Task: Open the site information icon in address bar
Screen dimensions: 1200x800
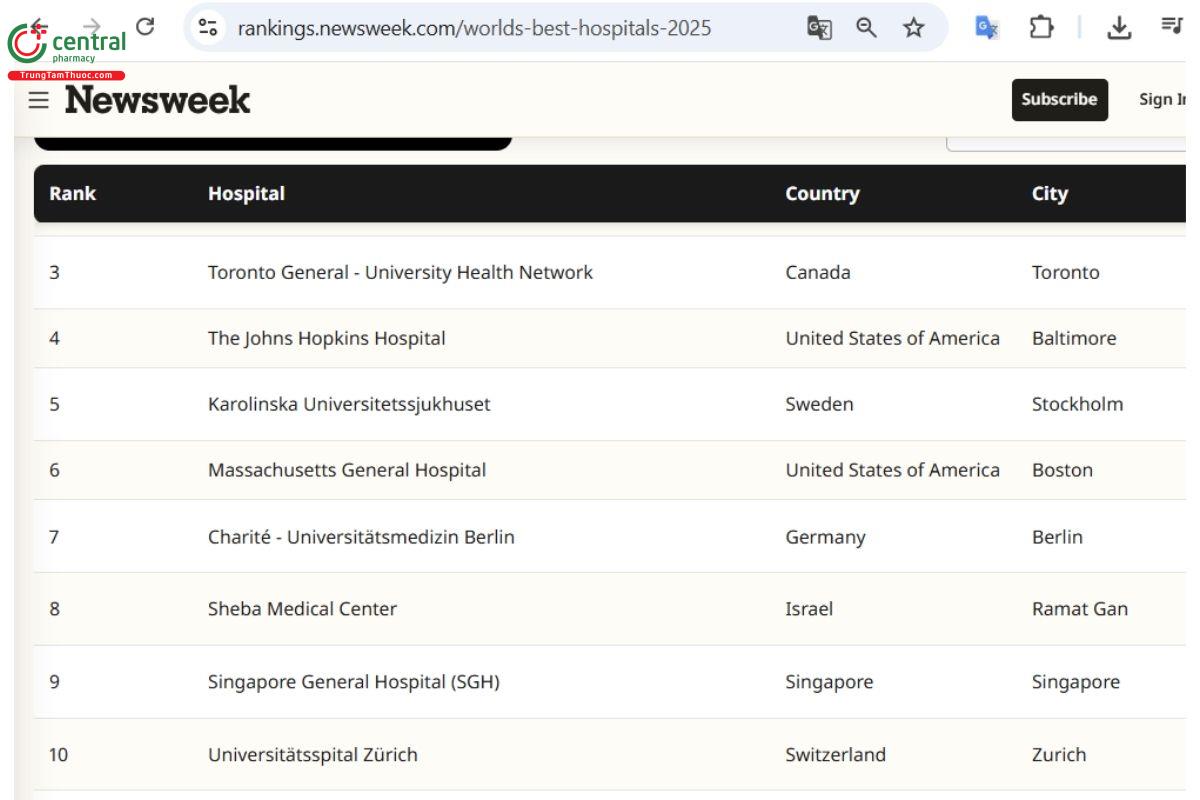Action: pyautogui.click(x=208, y=27)
